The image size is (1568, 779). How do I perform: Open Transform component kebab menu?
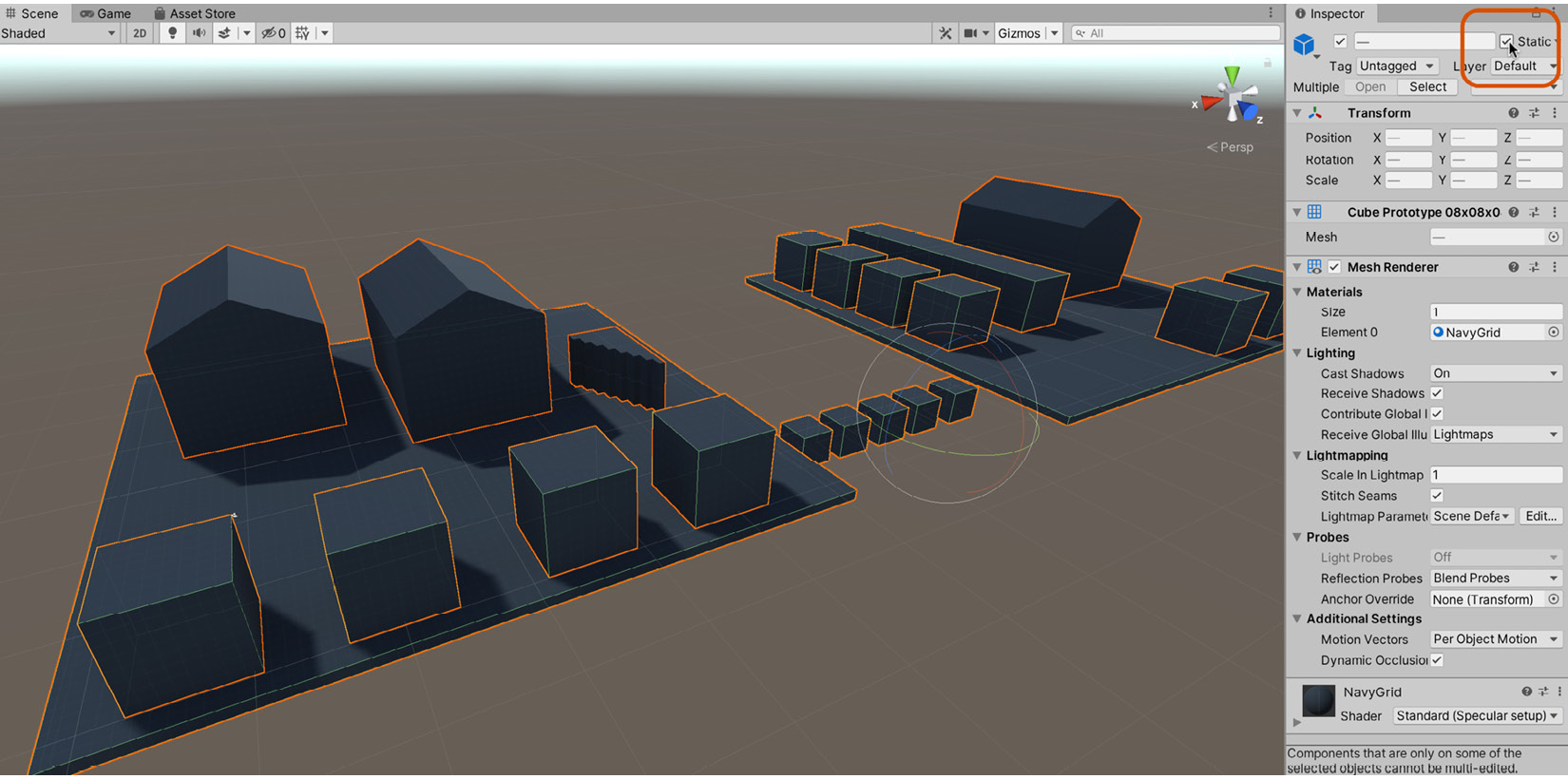point(1555,113)
